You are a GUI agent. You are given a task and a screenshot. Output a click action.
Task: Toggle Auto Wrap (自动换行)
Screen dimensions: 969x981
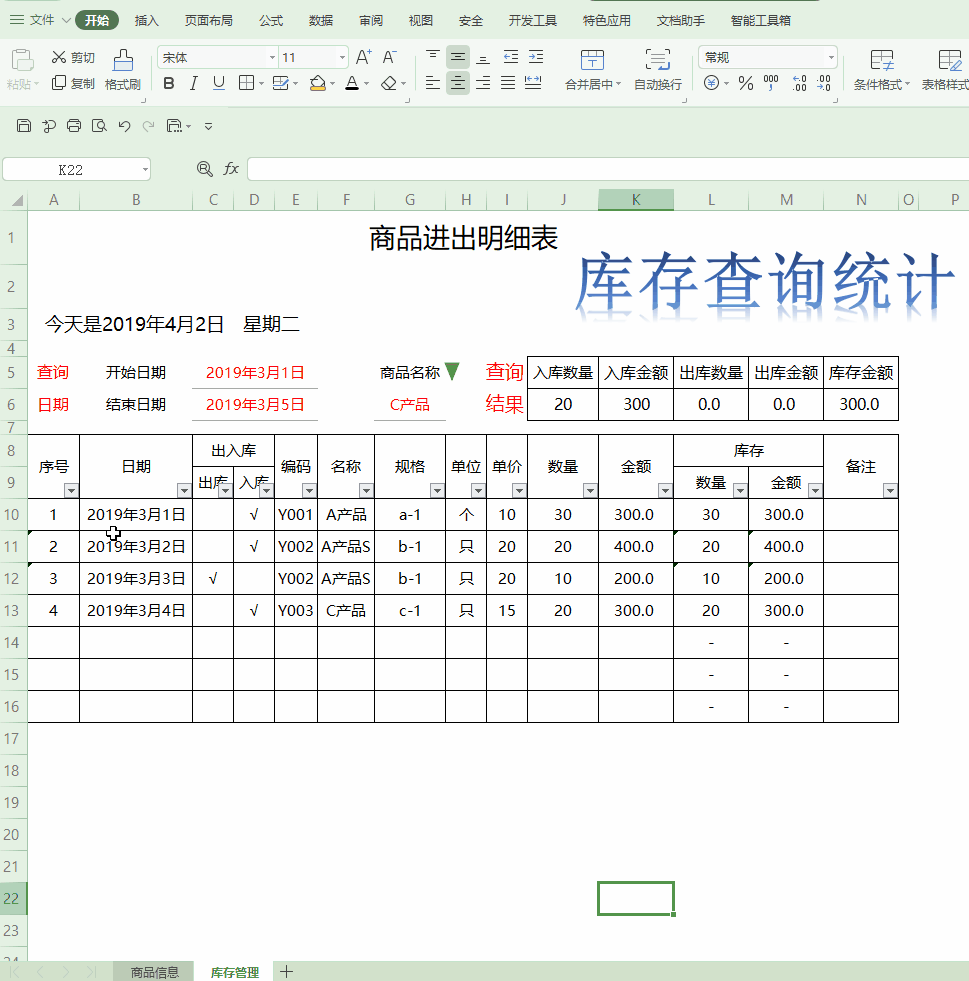click(x=657, y=69)
